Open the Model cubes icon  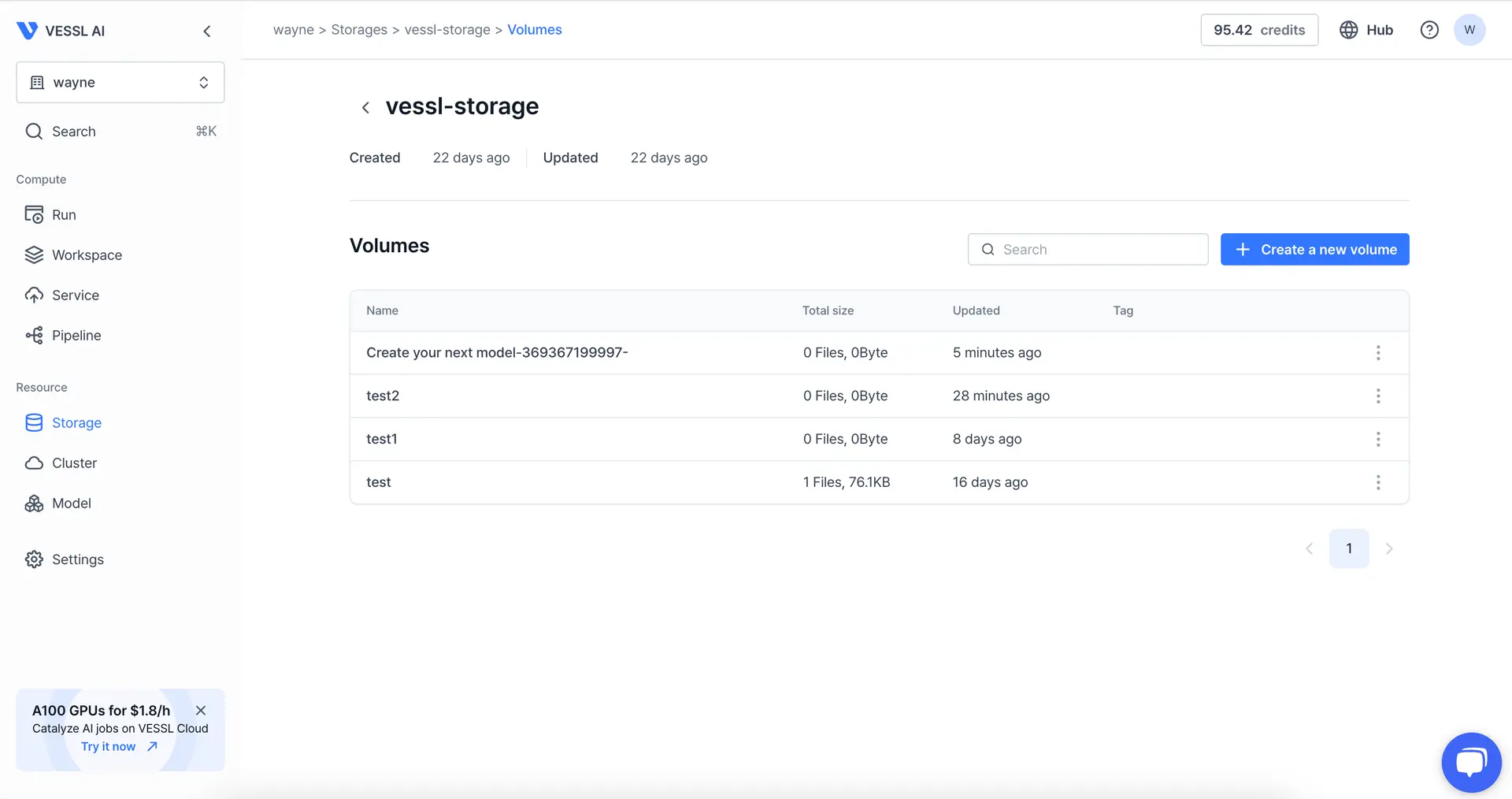(34, 504)
